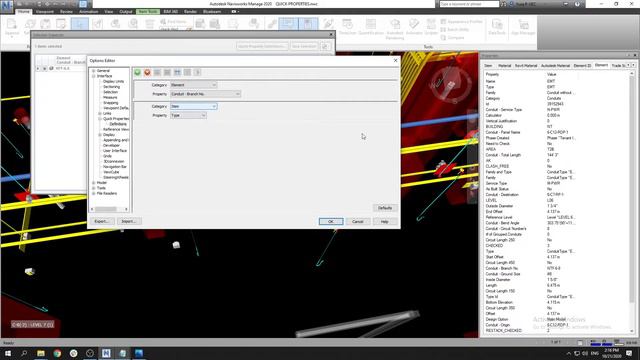
Task: Open the Animator tool
Action: [414, 27]
